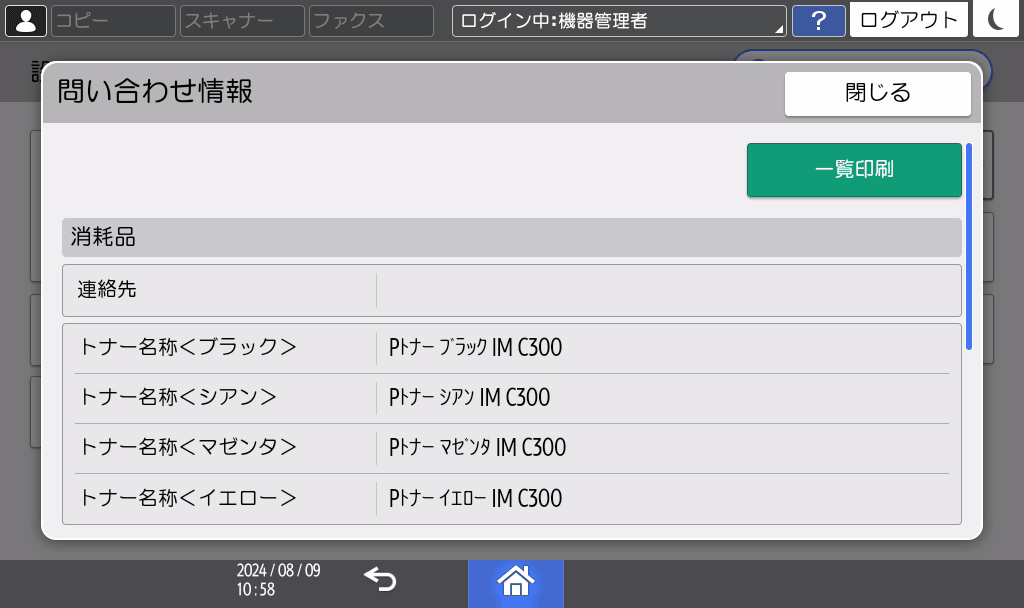Tap the Pトナー マゼンタ IM C300 value
This screenshot has height=608, width=1024.
[477, 448]
